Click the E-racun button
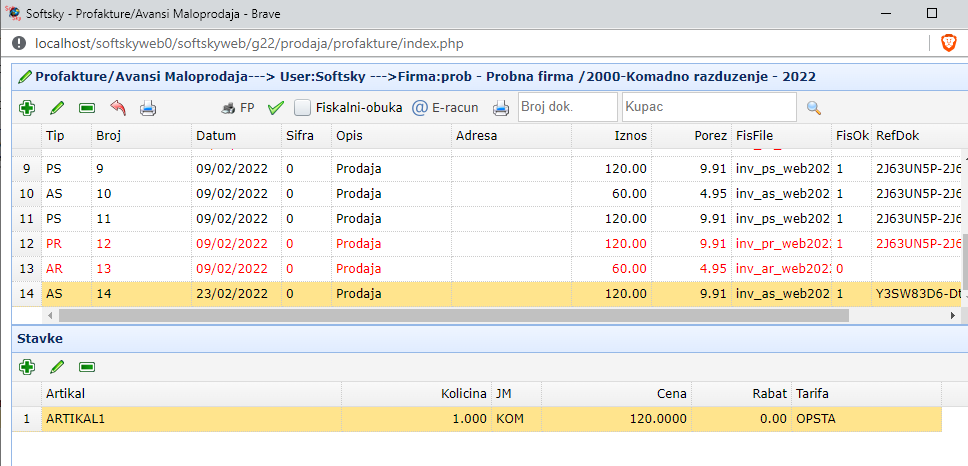Image resolution: width=968 pixels, height=466 pixels. tap(445, 108)
